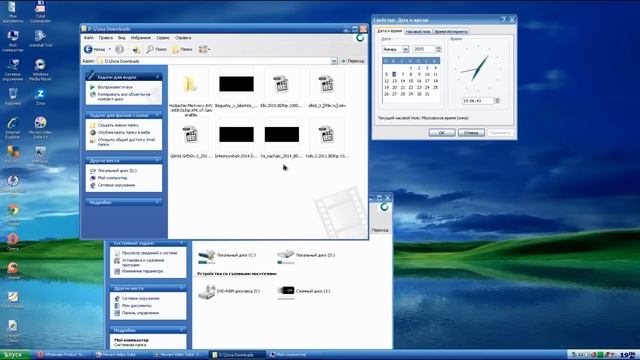Click Просмотр сведений о системе link
The width and height of the screenshot is (640, 360).
click(149, 253)
